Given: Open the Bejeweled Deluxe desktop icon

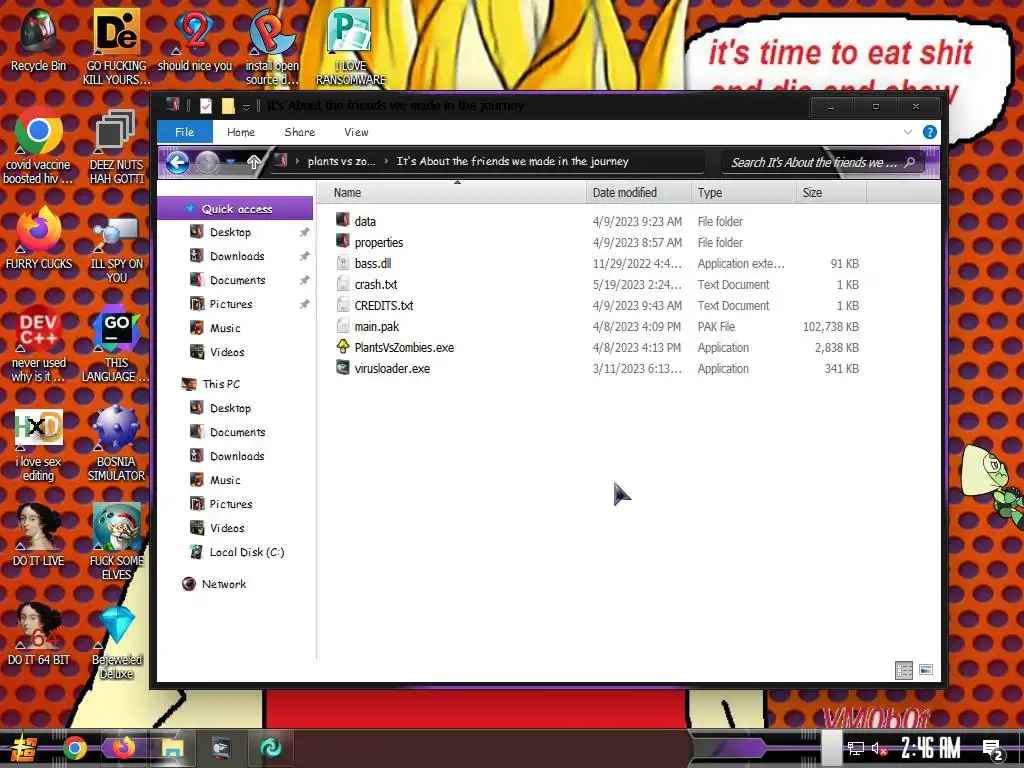Looking at the screenshot, I should pyautogui.click(x=116, y=641).
